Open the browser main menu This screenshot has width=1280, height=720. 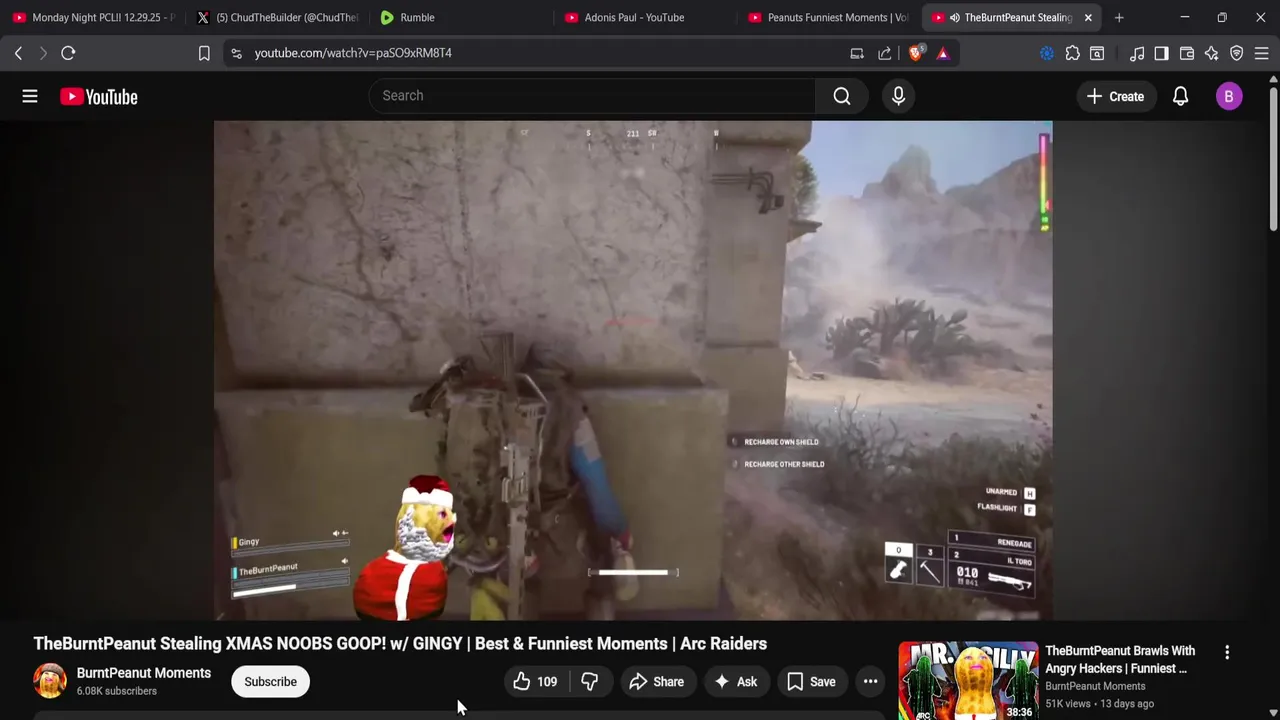point(1261,53)
